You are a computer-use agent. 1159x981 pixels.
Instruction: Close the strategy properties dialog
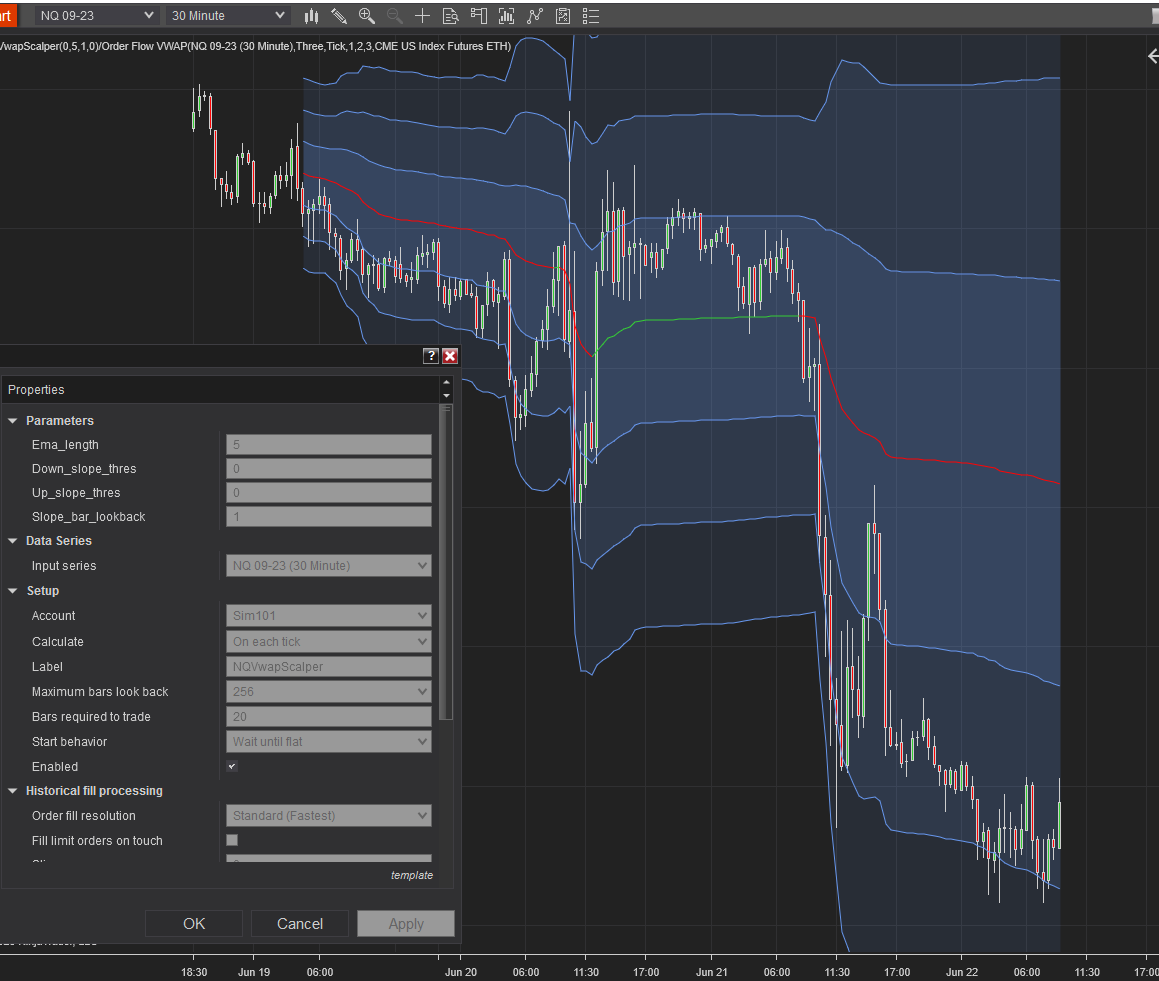pyautogui.click(x=449, y=356)
